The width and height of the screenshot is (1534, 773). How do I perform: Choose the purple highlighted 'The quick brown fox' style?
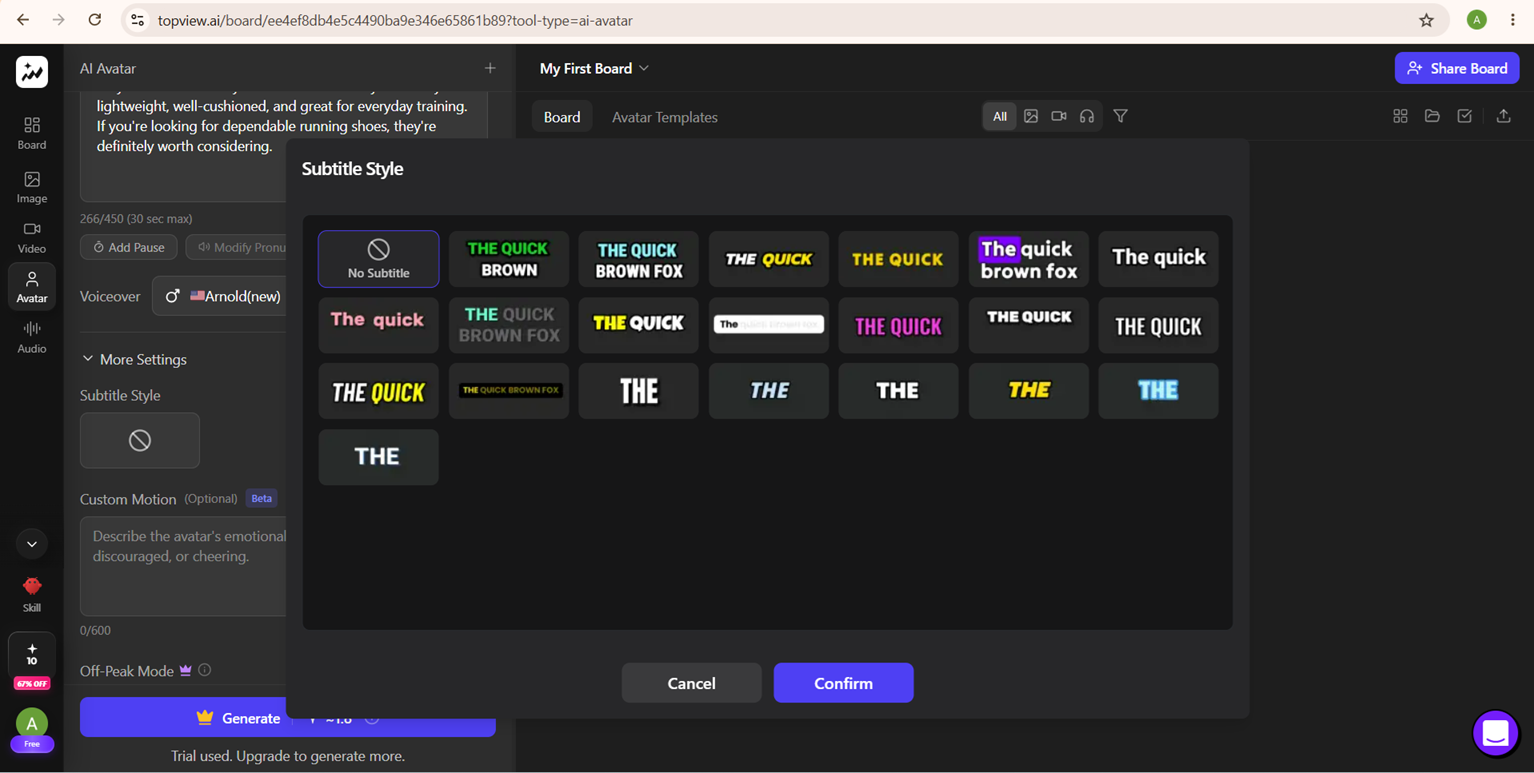click(1028, 259)
